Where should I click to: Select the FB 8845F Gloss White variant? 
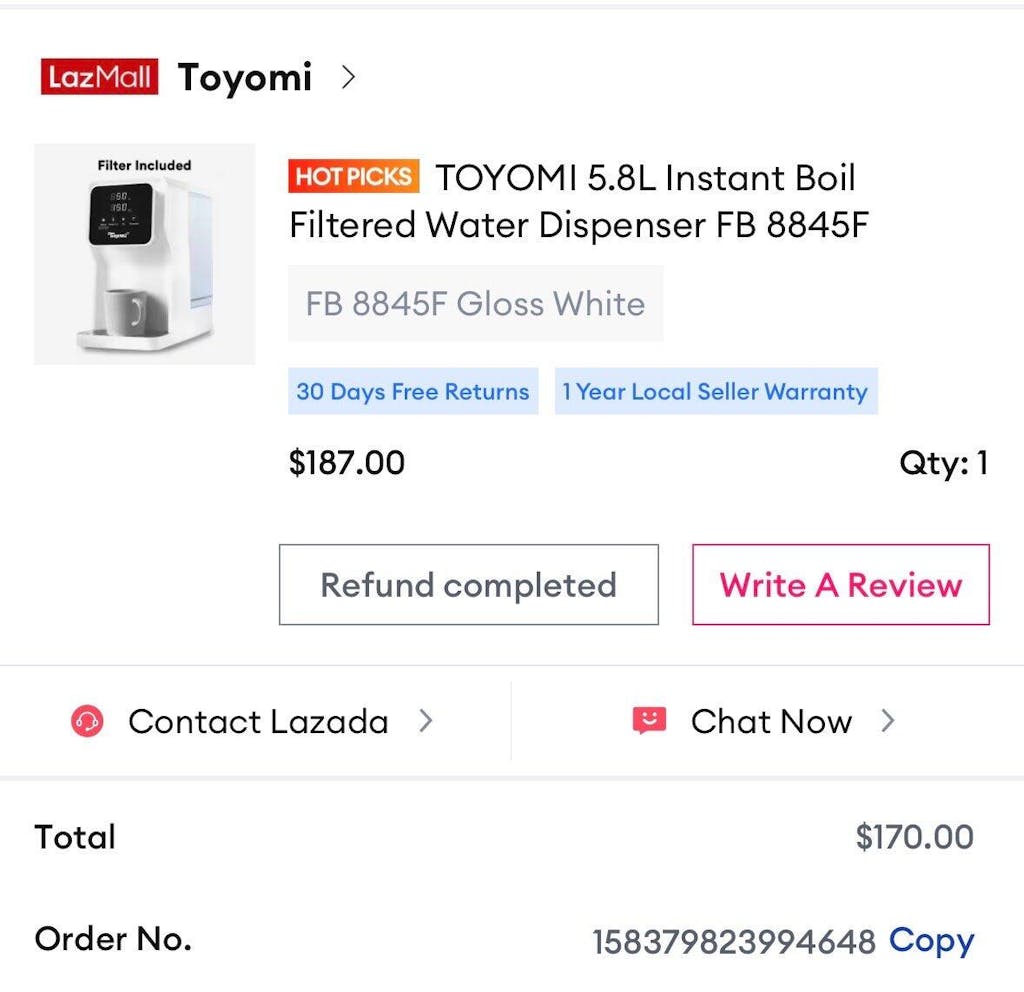click(475, 304)
